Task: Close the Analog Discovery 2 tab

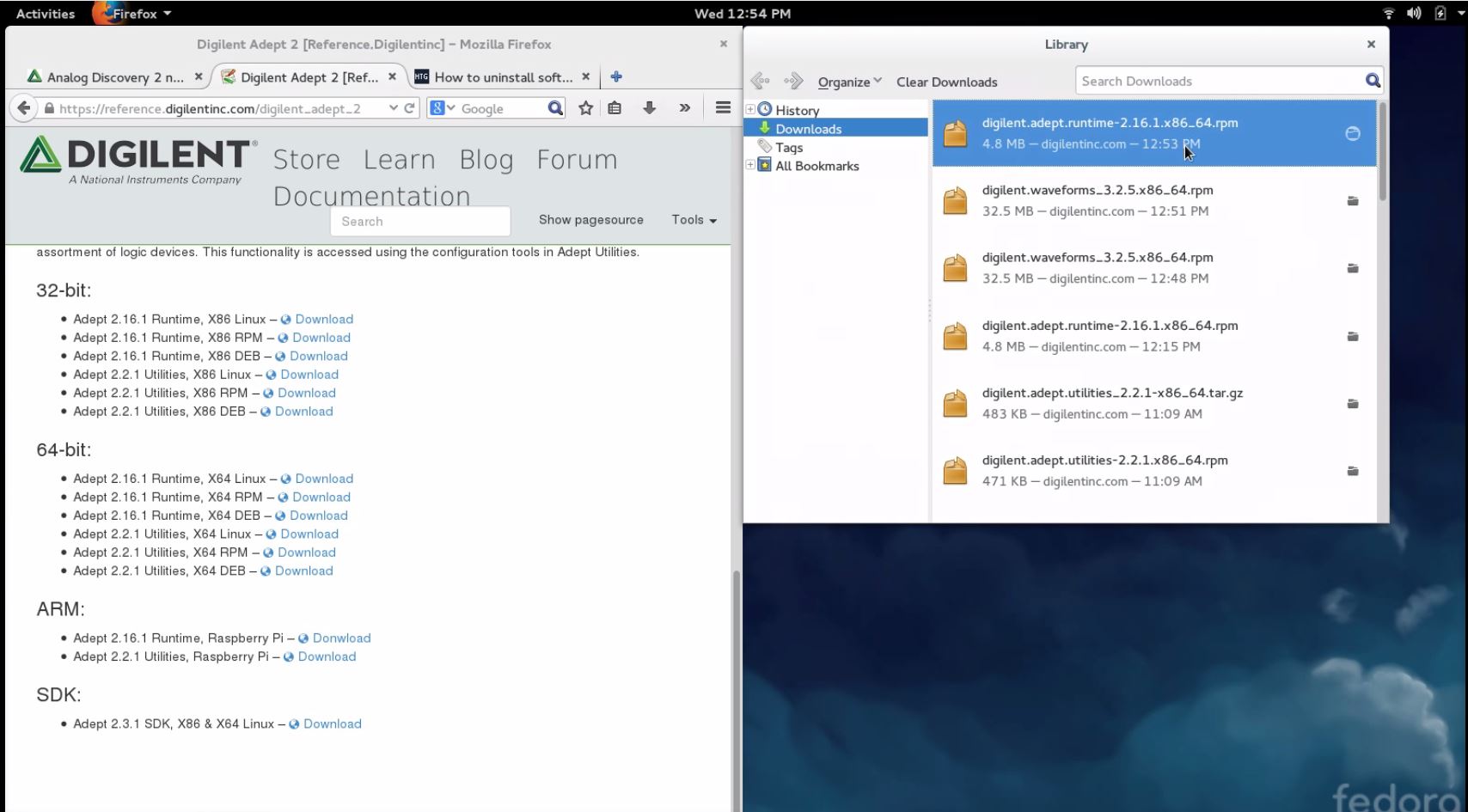Action: [199, 76]
